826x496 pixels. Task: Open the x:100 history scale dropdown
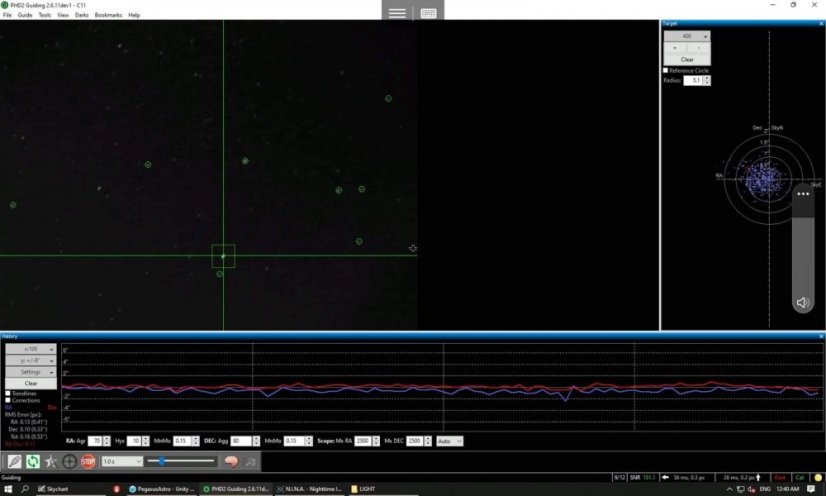[31, 349]
